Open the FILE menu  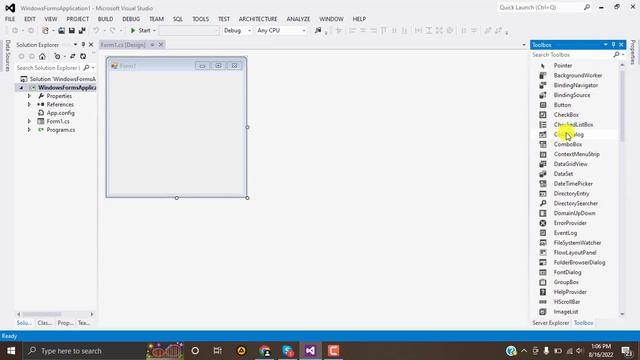[x=10, y=19]
